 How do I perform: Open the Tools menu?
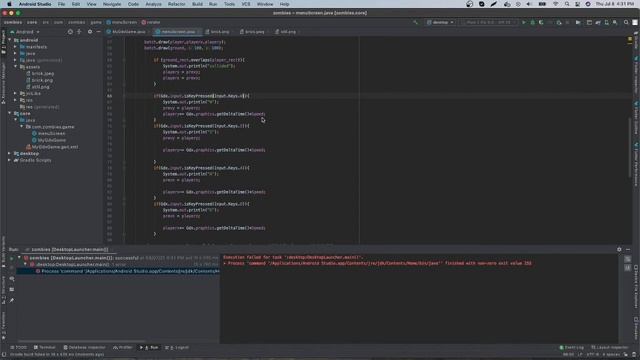(229, 4)
